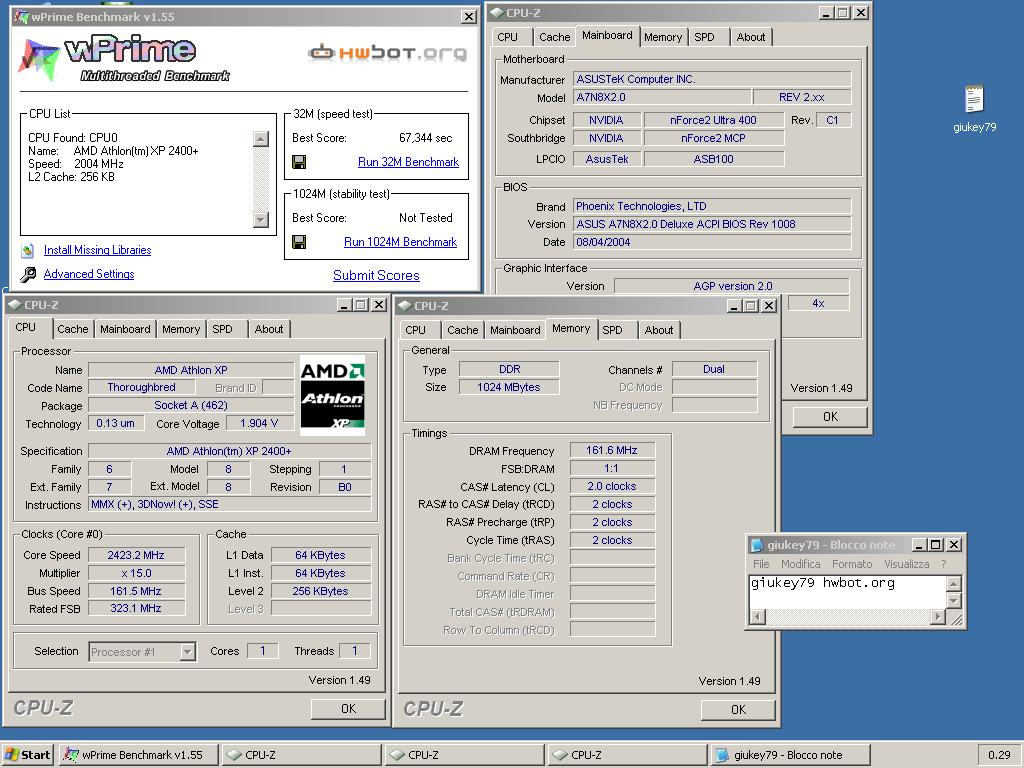Image resolution: width=1024 pixels, height=768 pixels.
Task: Click the Code Name value Thoroughbred
Action: tap(142, 387)
